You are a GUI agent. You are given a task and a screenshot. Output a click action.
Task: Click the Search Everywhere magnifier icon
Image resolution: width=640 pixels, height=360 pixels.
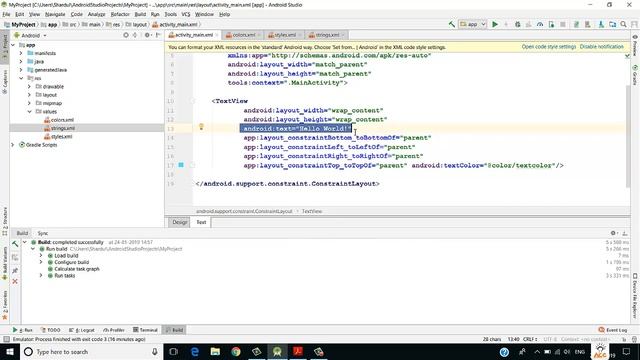[623, 24]
